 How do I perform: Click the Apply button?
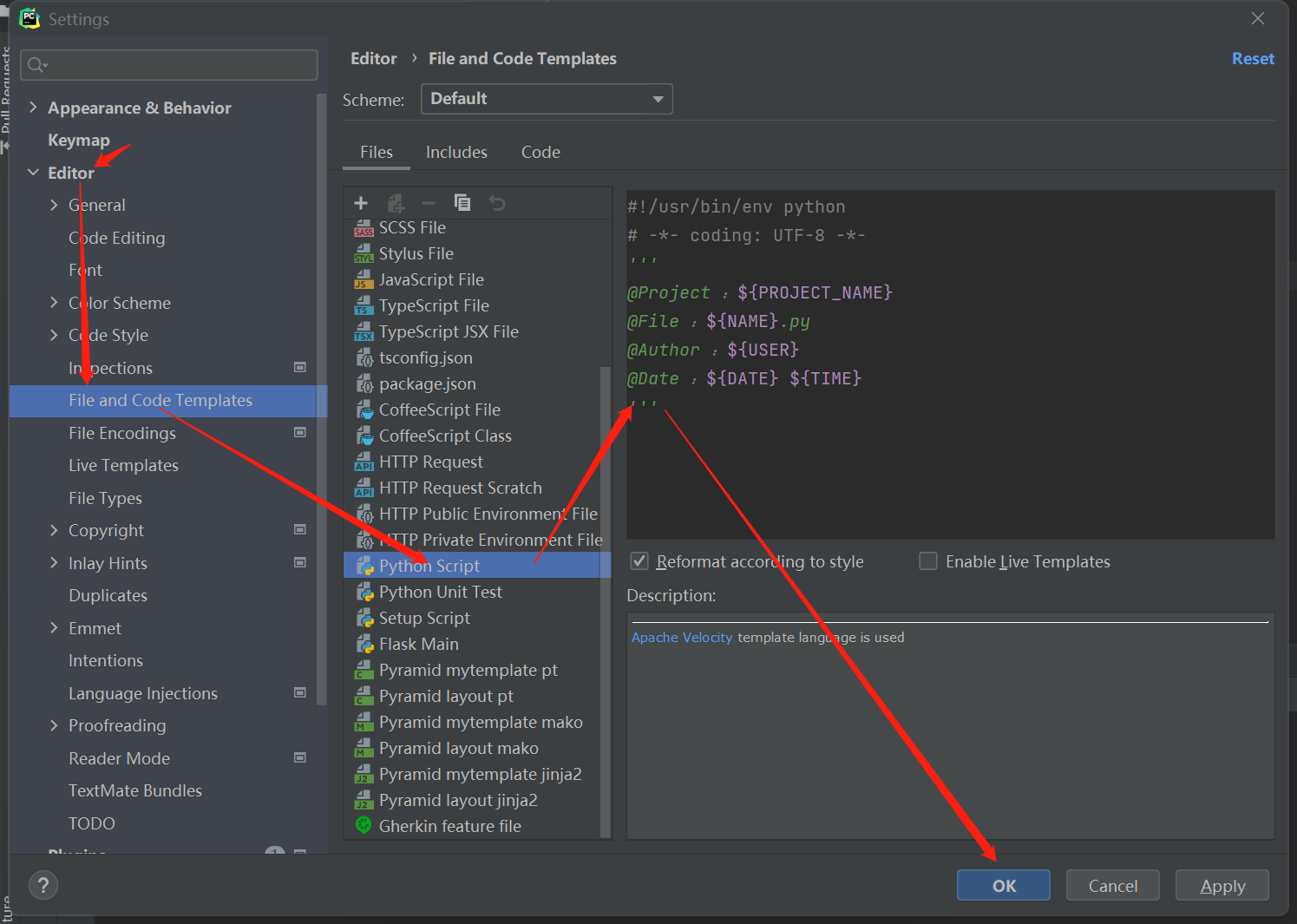(1222, 885)
